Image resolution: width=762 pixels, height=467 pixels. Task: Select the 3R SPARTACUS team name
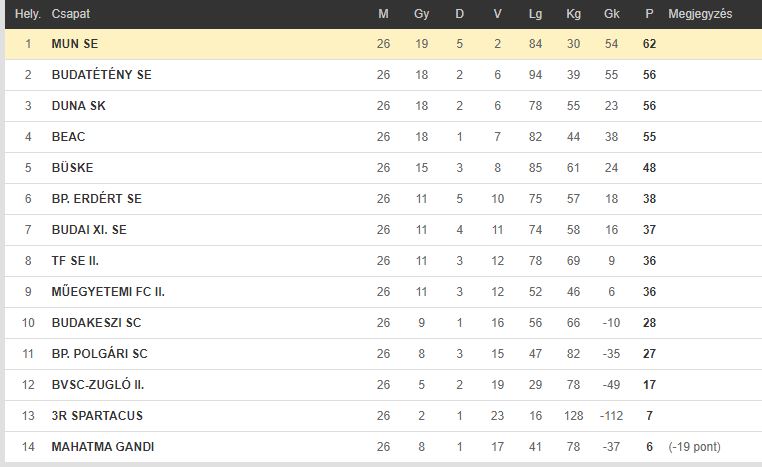(x=97, y=416)
